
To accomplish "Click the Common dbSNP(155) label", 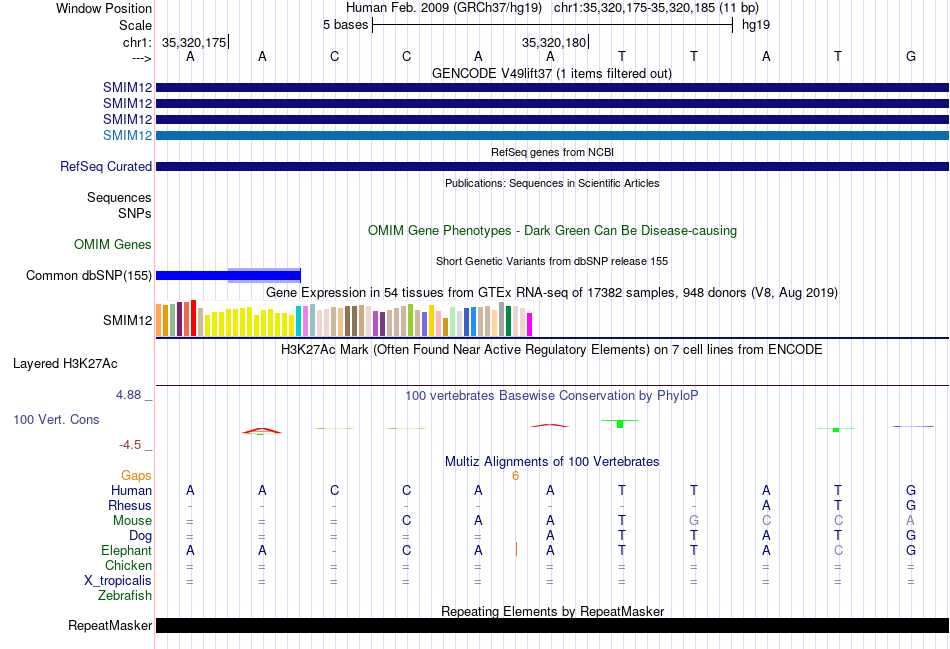I will 88,276.
